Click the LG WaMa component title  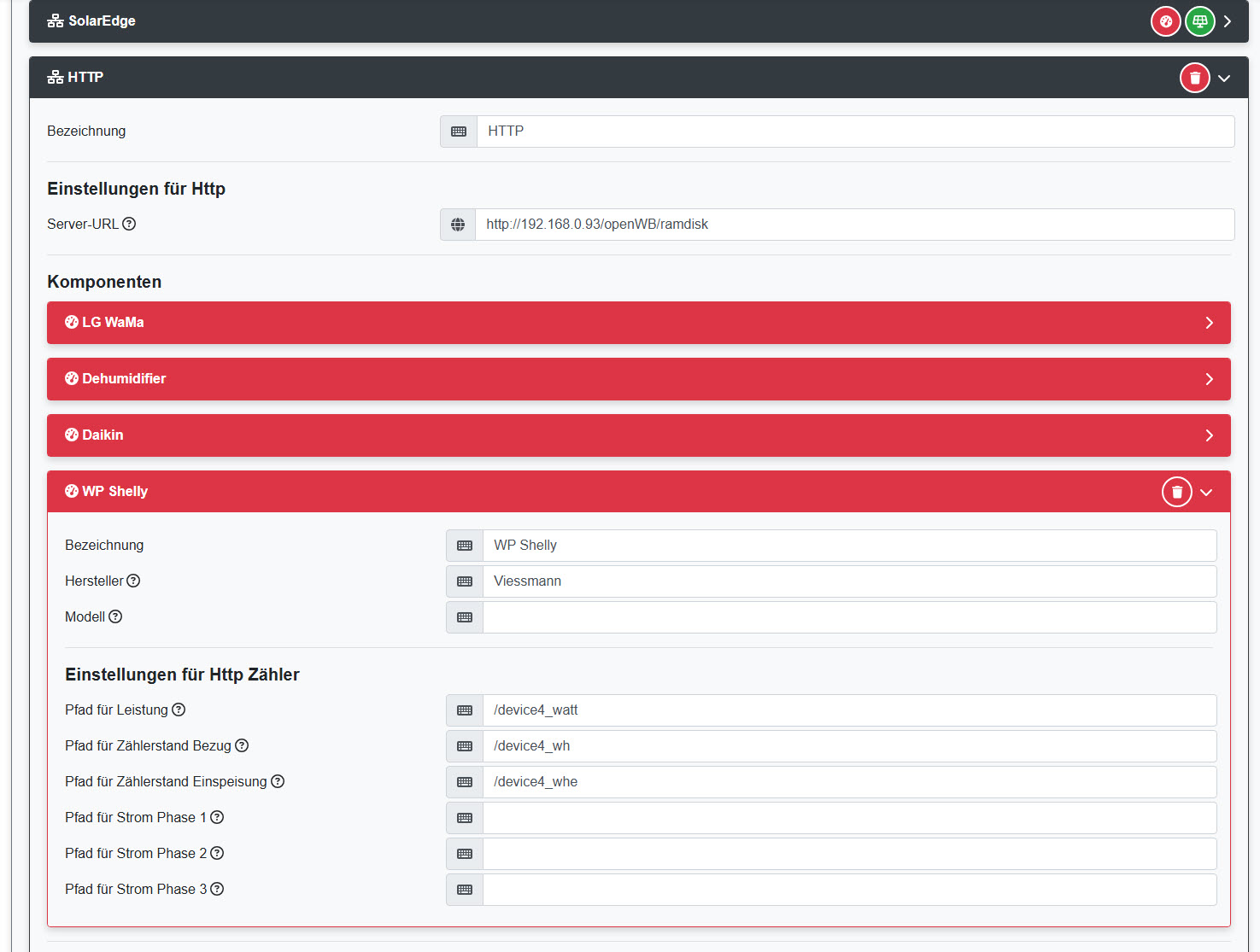pyautogui.click(x=113, y=322)
